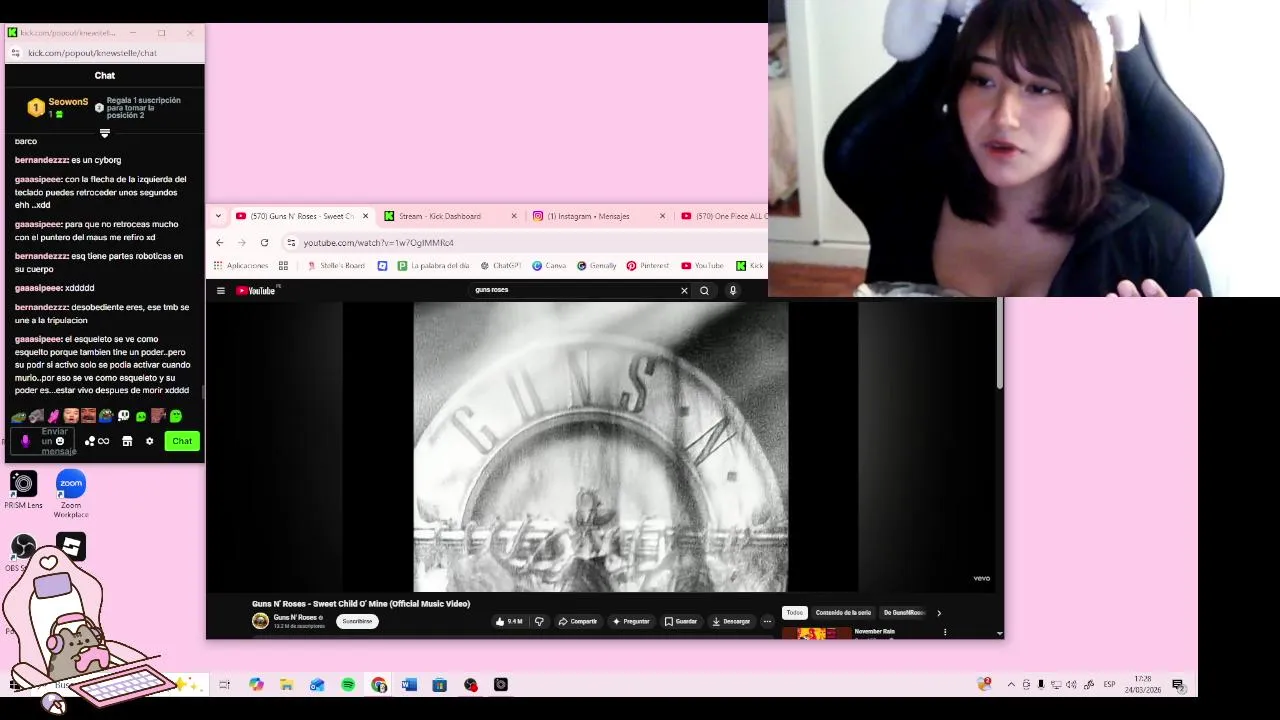Screen dimensions: 1280x720
Task: Start voice search with the microphone
Action: coord(733,291)
